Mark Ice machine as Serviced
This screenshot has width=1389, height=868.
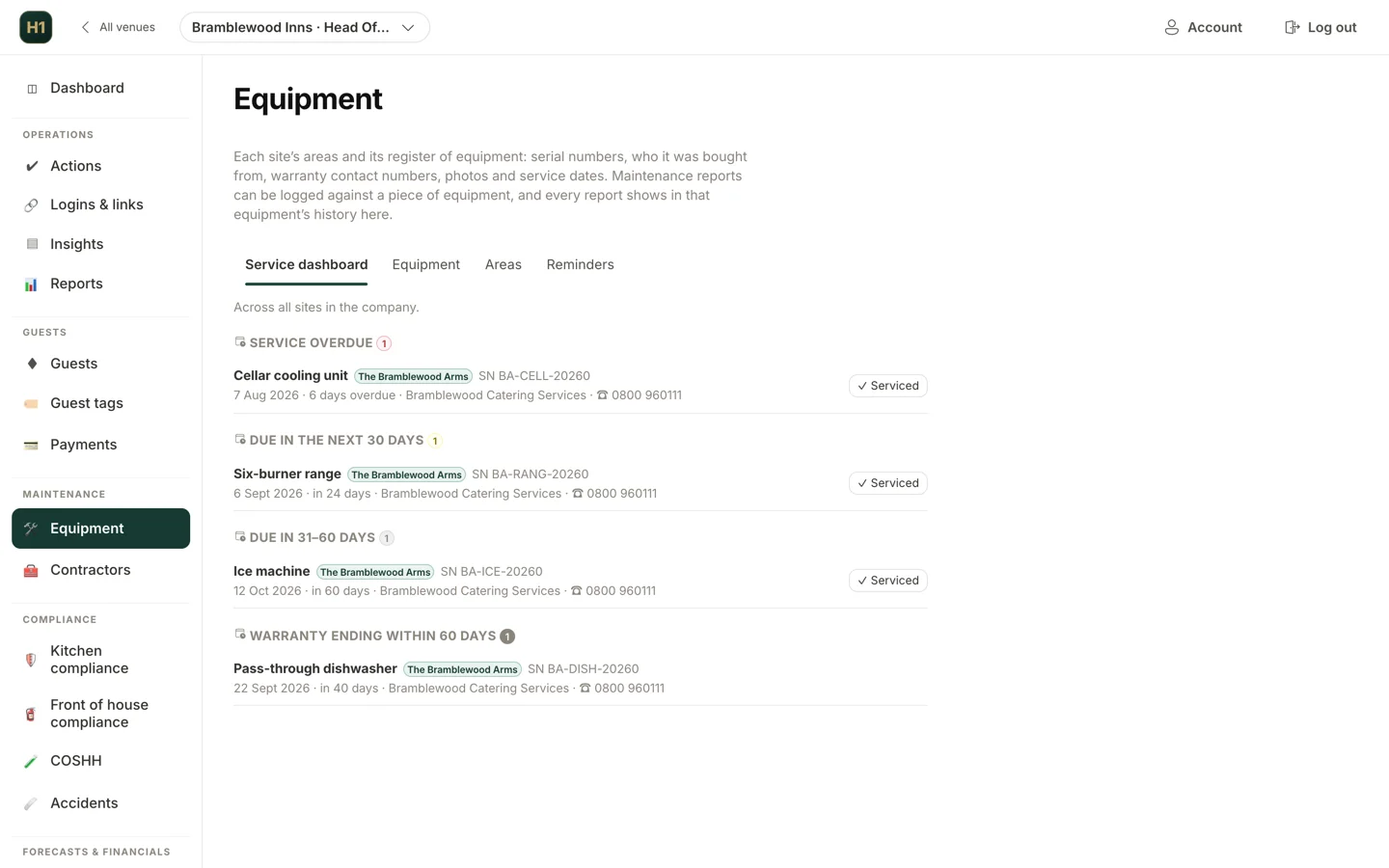887,581
